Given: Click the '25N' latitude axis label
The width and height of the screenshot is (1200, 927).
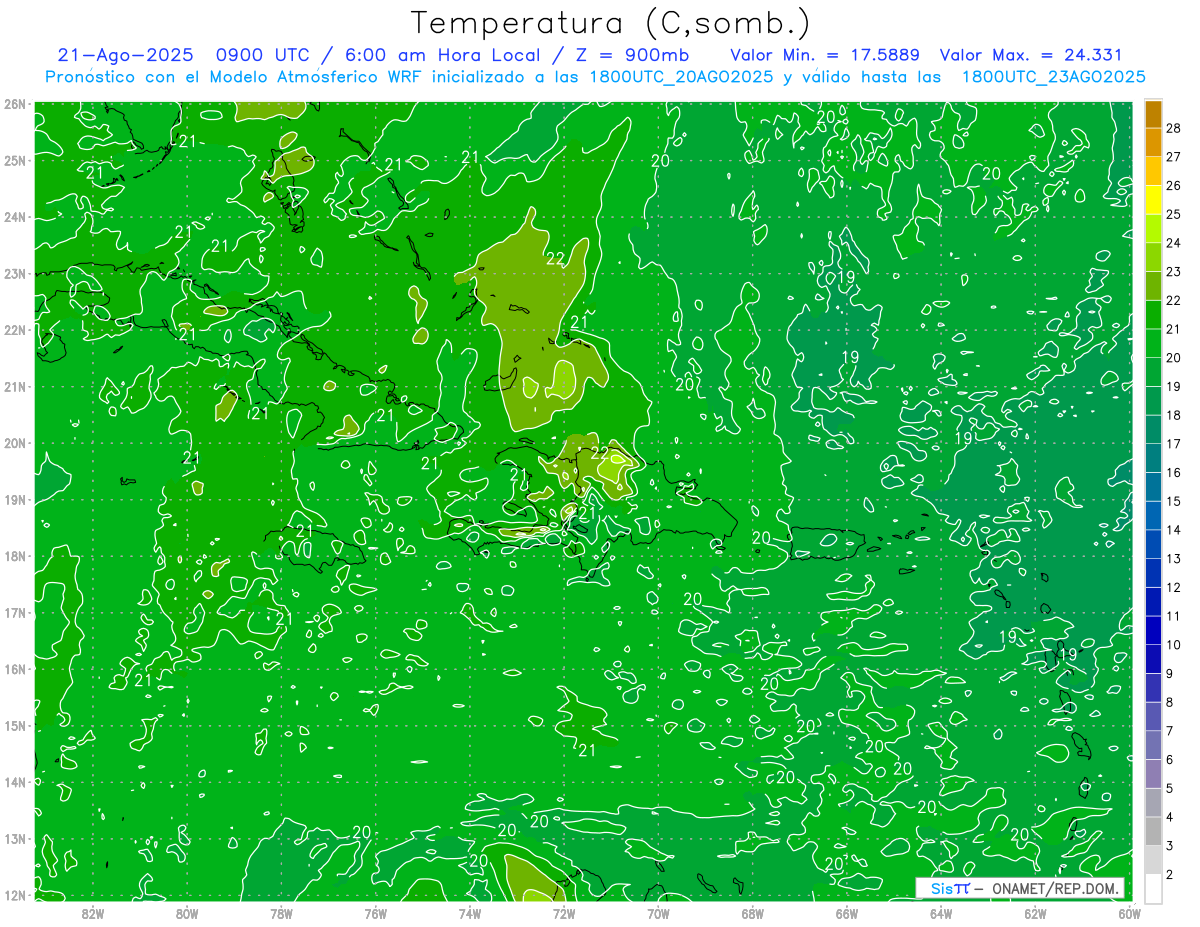Looking at the screenshot, I should click(15, 161).
